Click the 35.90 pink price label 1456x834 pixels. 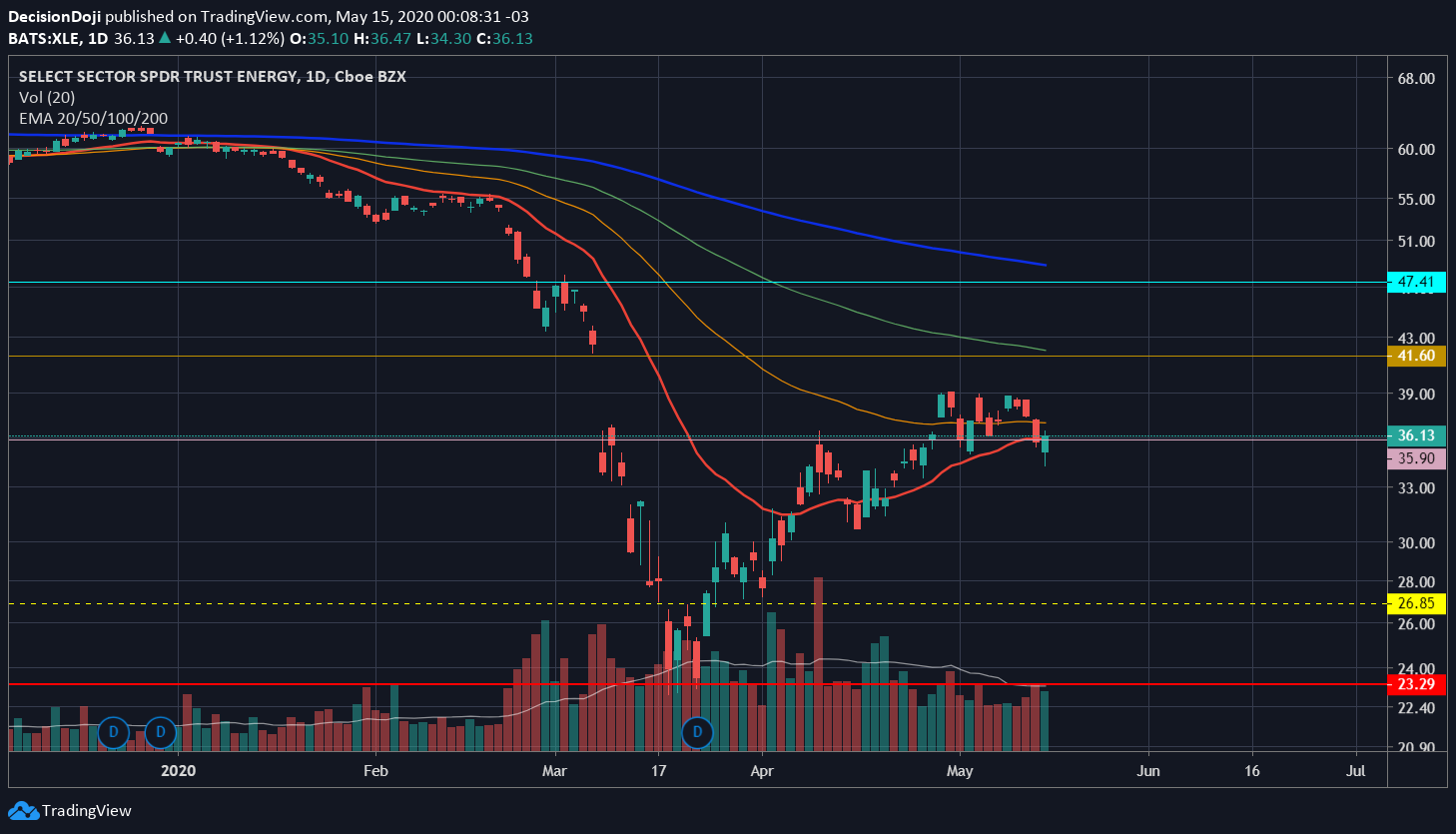pyautogui.click(x=1416, y=458)
